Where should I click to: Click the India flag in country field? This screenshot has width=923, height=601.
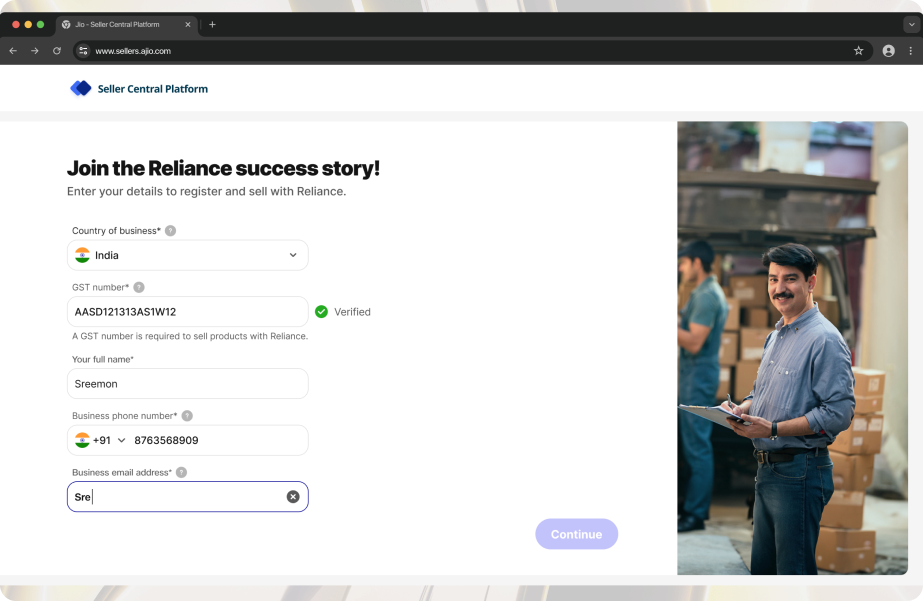point(82,255)
